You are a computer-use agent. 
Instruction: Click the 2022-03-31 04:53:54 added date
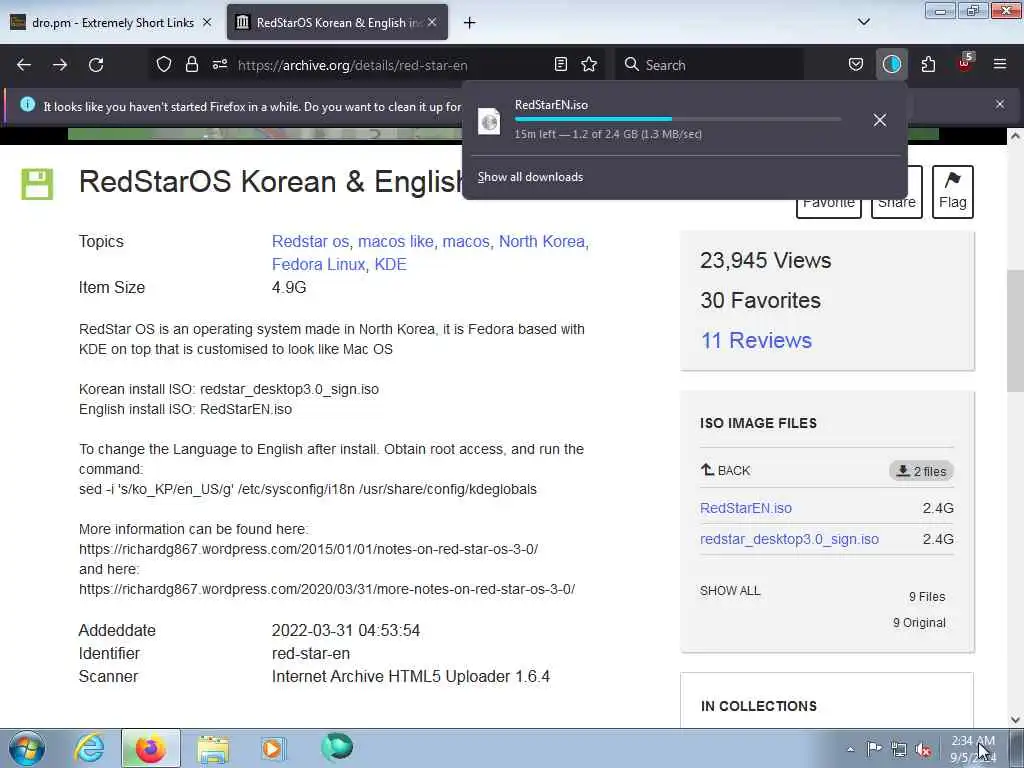tap(346, 631)
